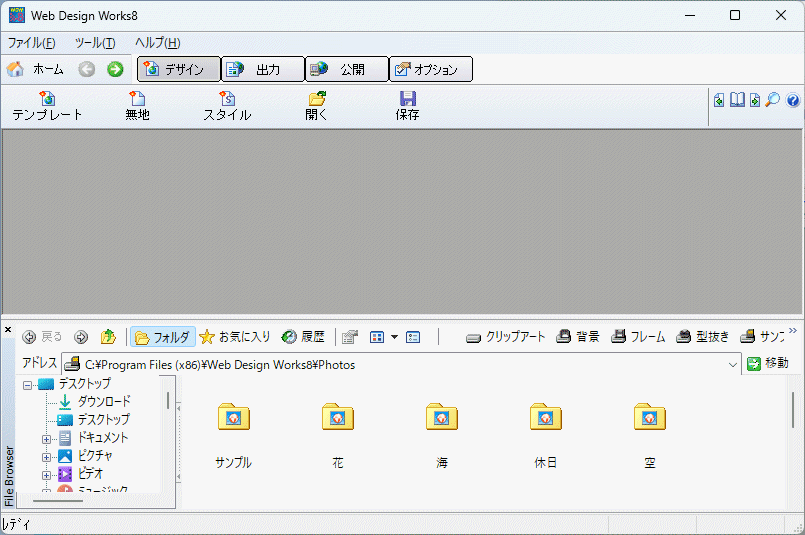This screenshot has height=535, width=805.
Task: Jump to the フレーム frames folder
Action: click(638, 337)
